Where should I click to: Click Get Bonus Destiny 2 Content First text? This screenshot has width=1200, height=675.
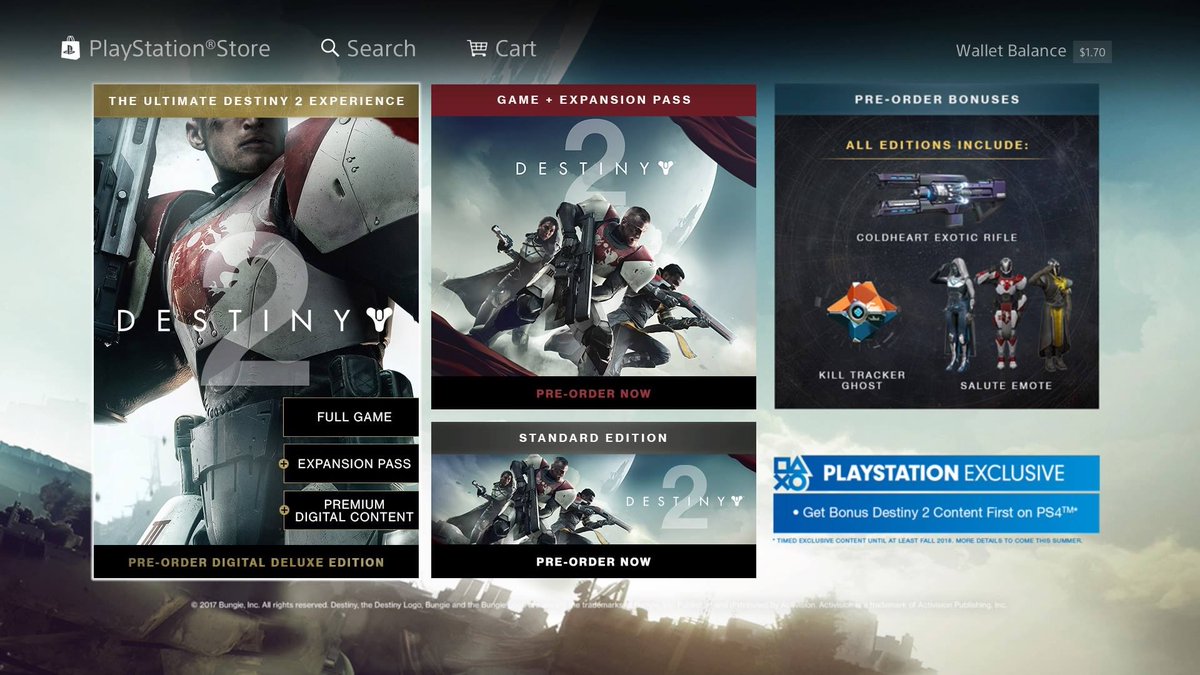point(940,512)
